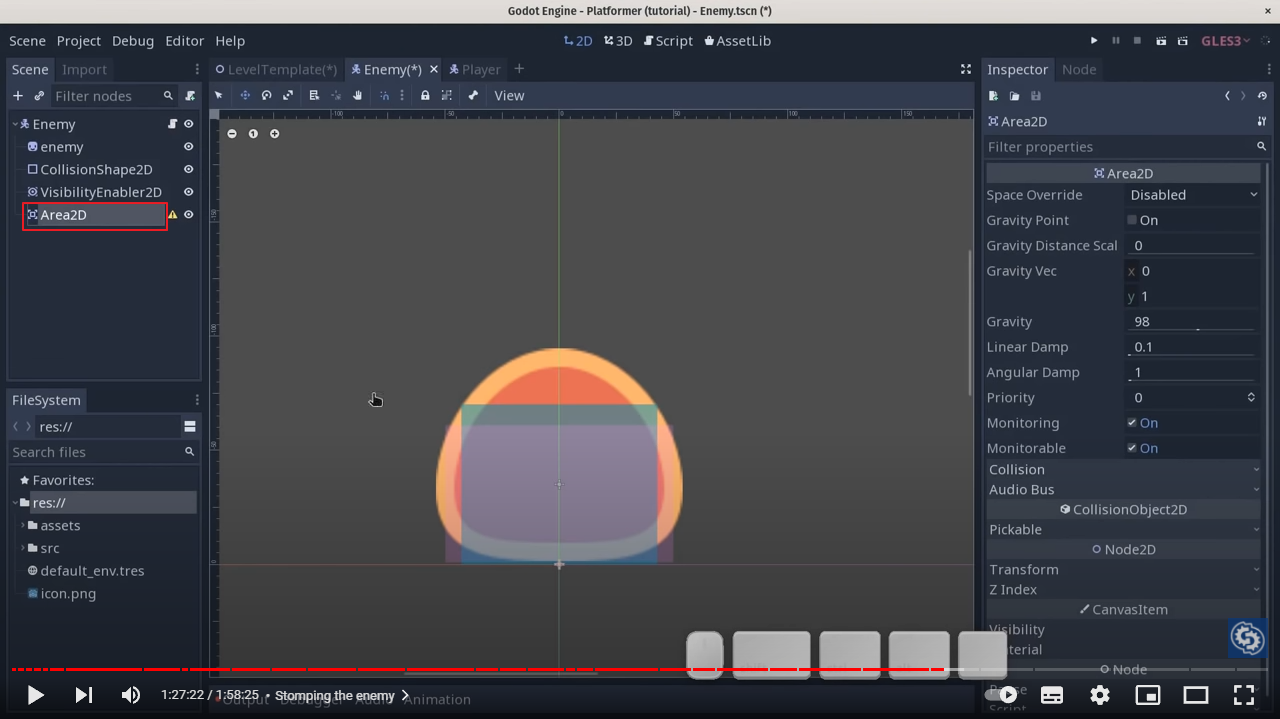The image size is (1280, 719).
Task: Click the attach script icon beside Filter nodes
Action: click(x=190, y=96)
